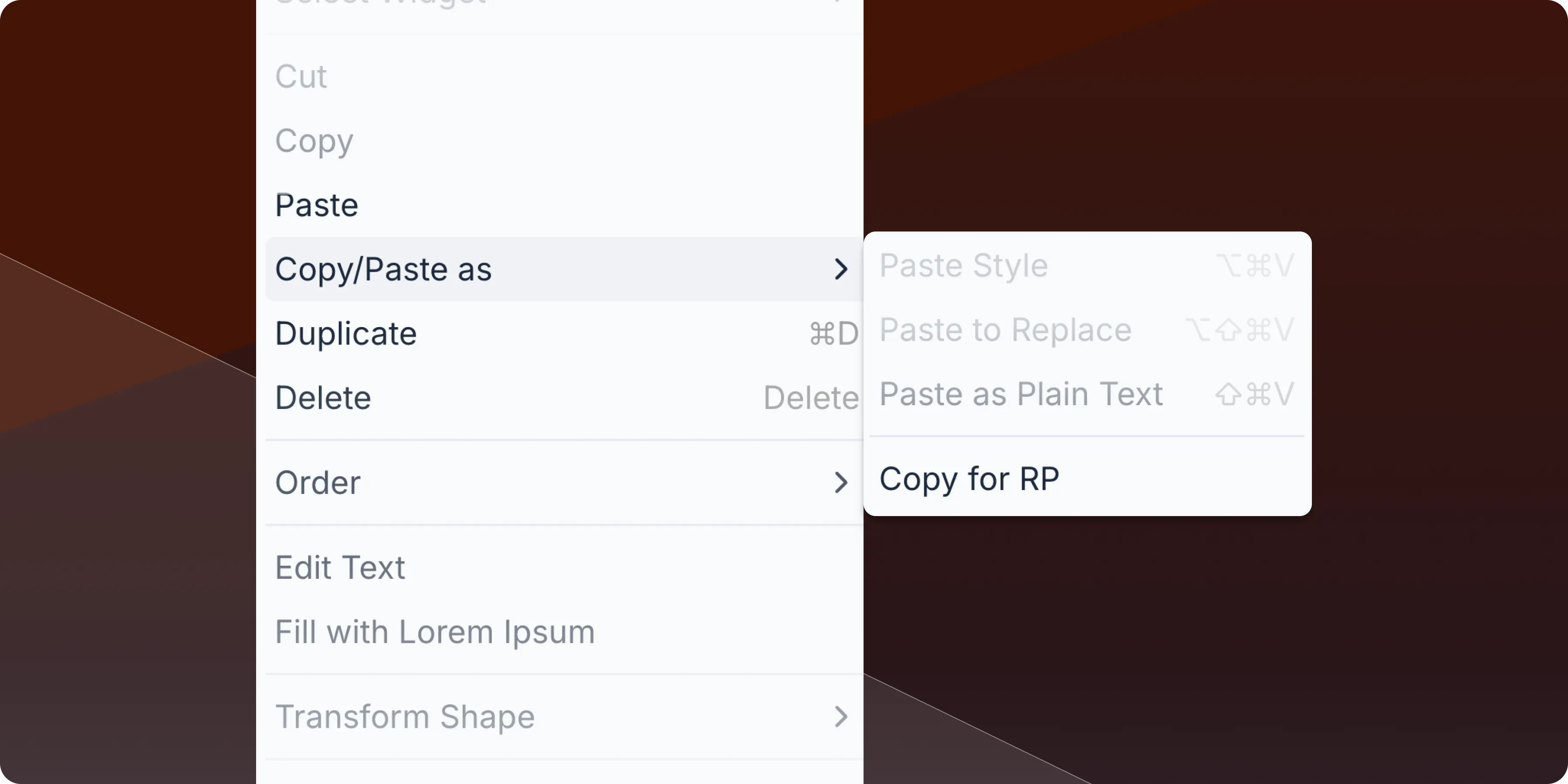Click the Cut menu entry

pyautogui.click(x=301, y=77)
